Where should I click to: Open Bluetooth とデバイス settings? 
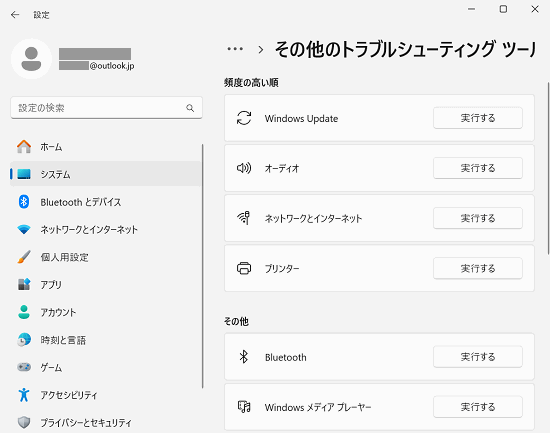[106, 202]
